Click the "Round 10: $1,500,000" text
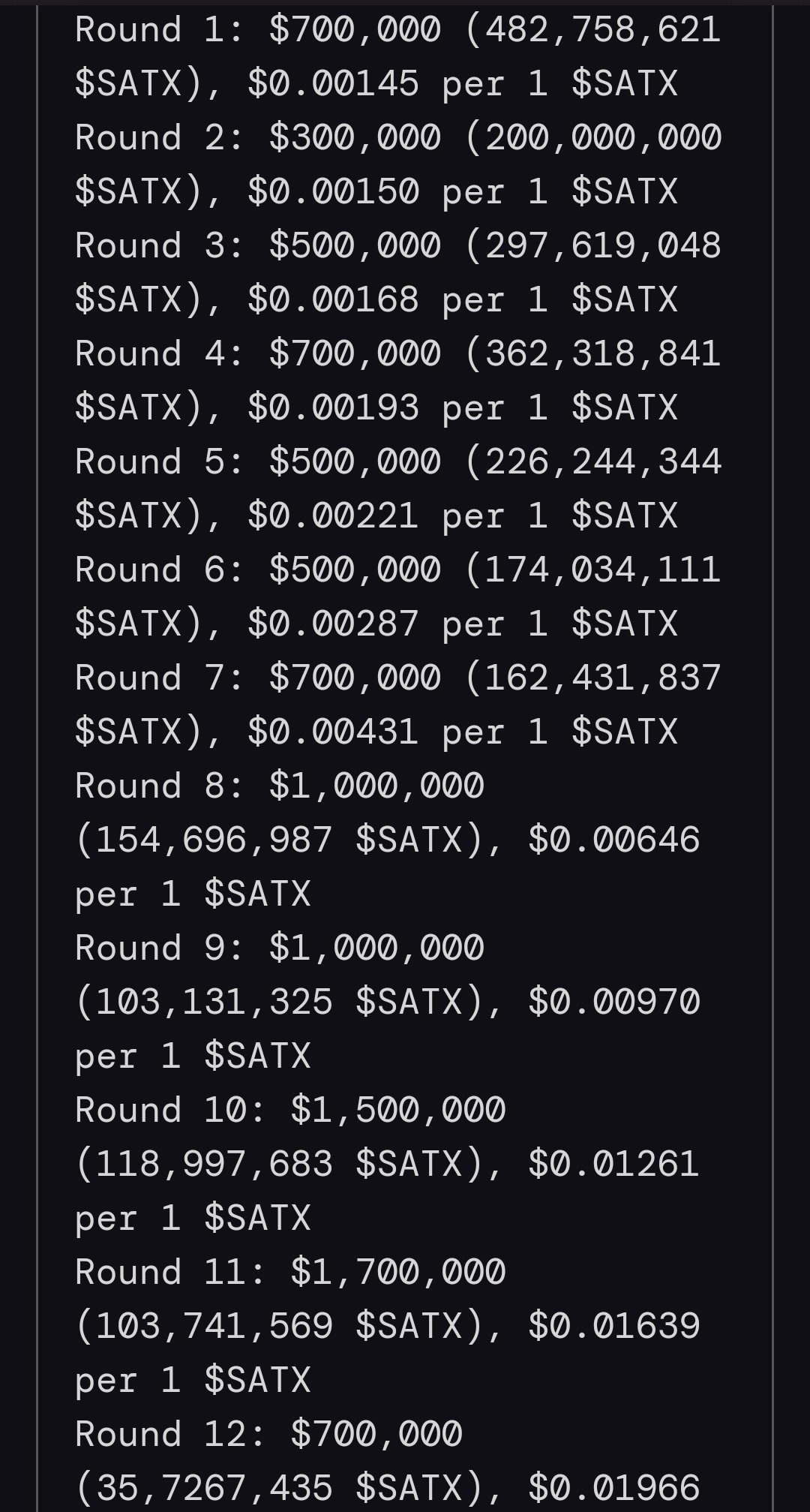 pos(290,1111)
